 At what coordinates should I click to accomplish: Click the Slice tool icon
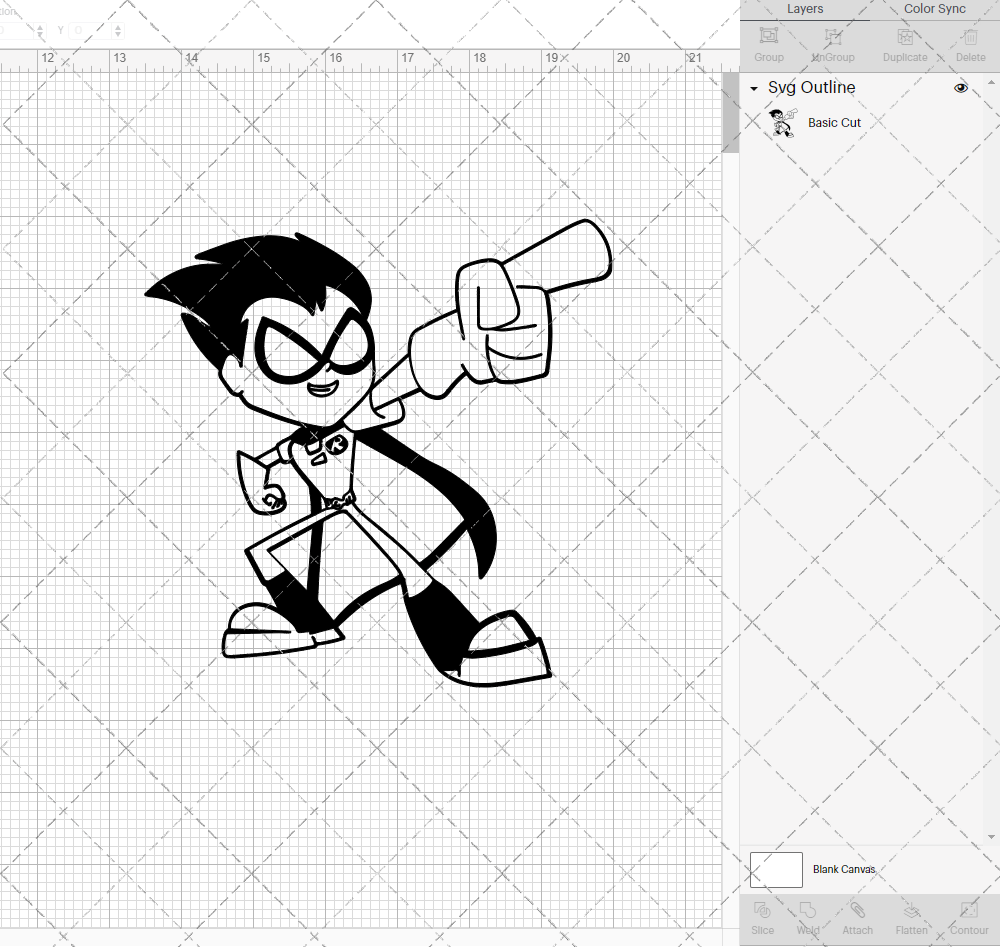(762, 910)
